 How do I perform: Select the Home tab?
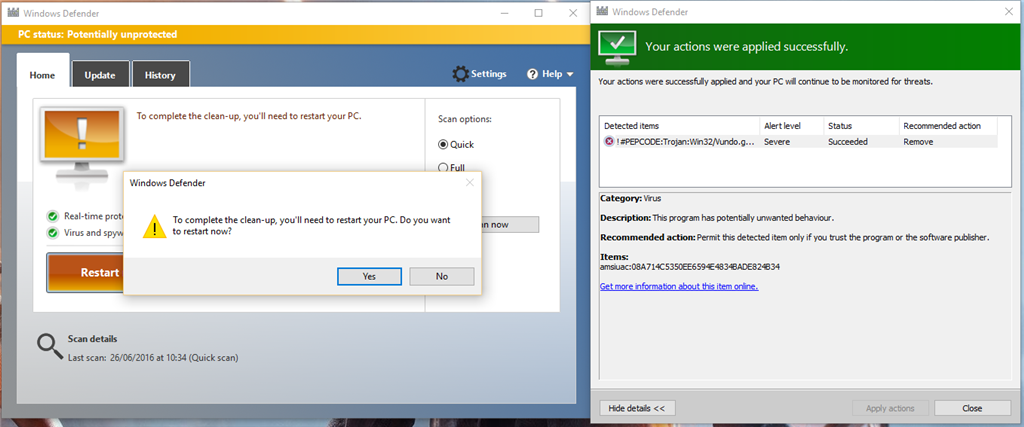42,72
